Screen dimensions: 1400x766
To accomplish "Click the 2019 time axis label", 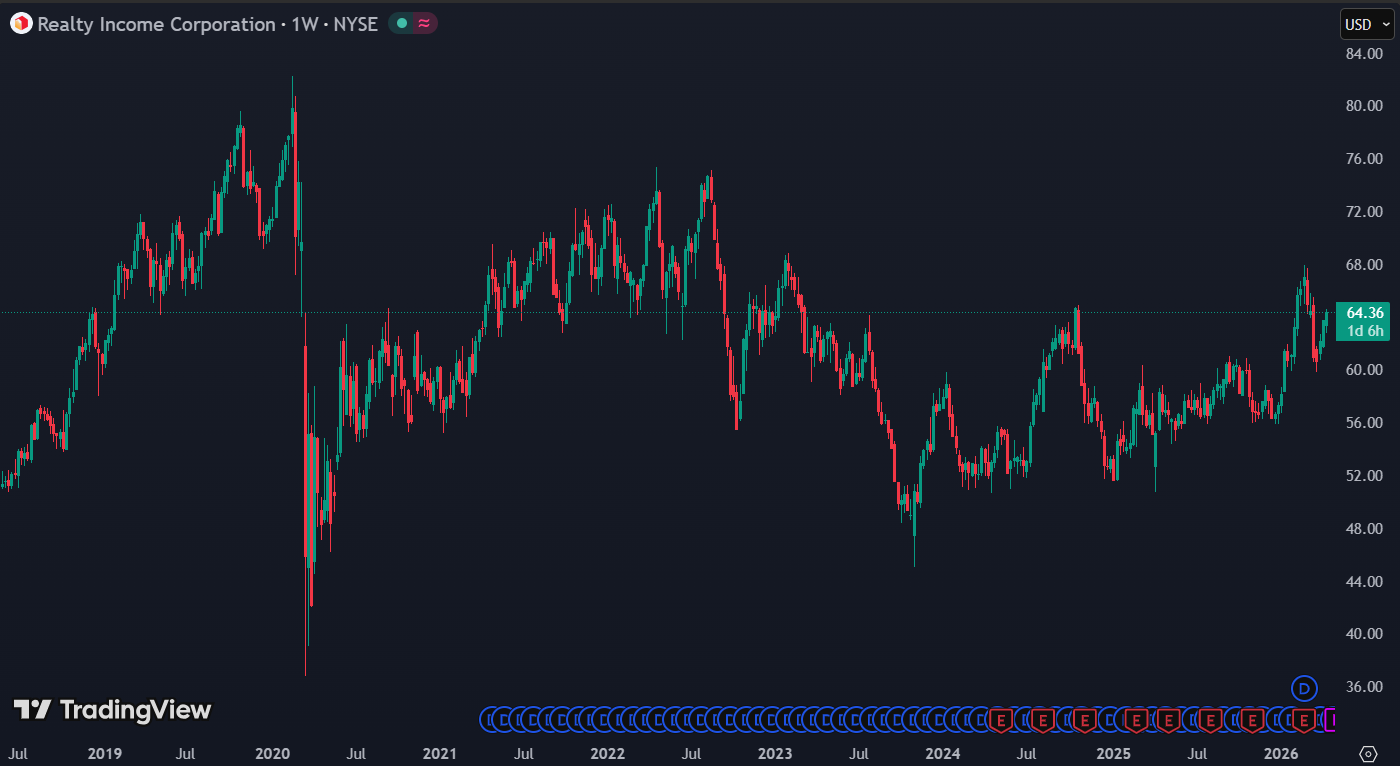I will click(104, 753).
